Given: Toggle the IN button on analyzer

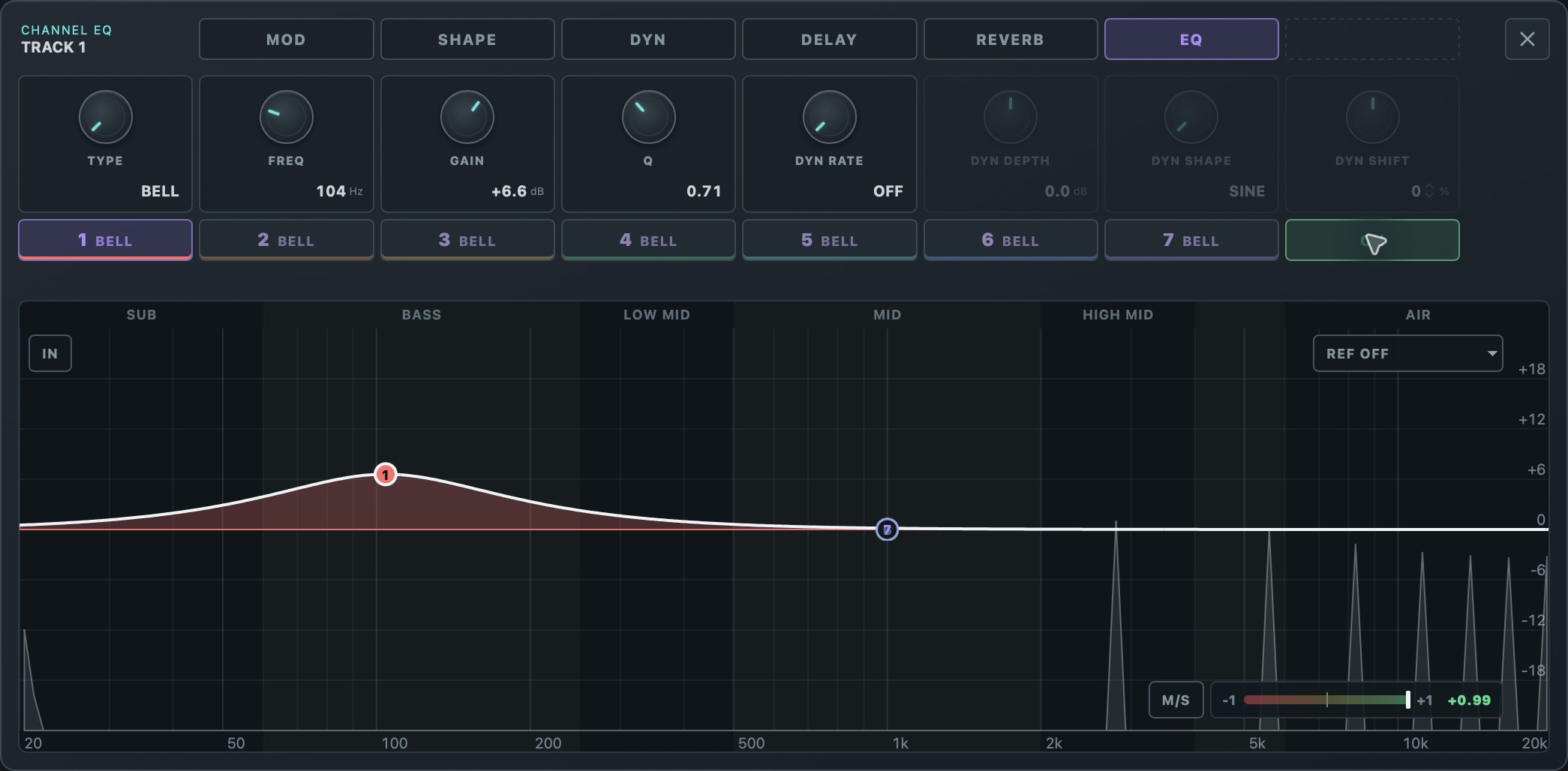Looking at the screenshot, I should [x=50, y=353].
